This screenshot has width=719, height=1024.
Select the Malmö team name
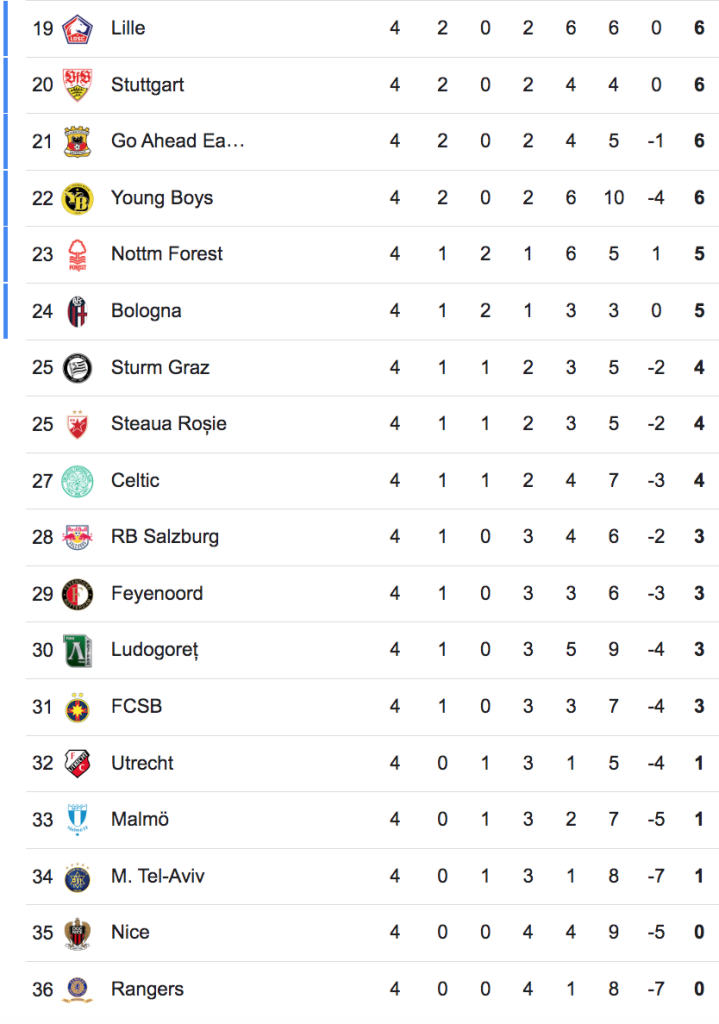pyautogui.click(x=140, y=820)
